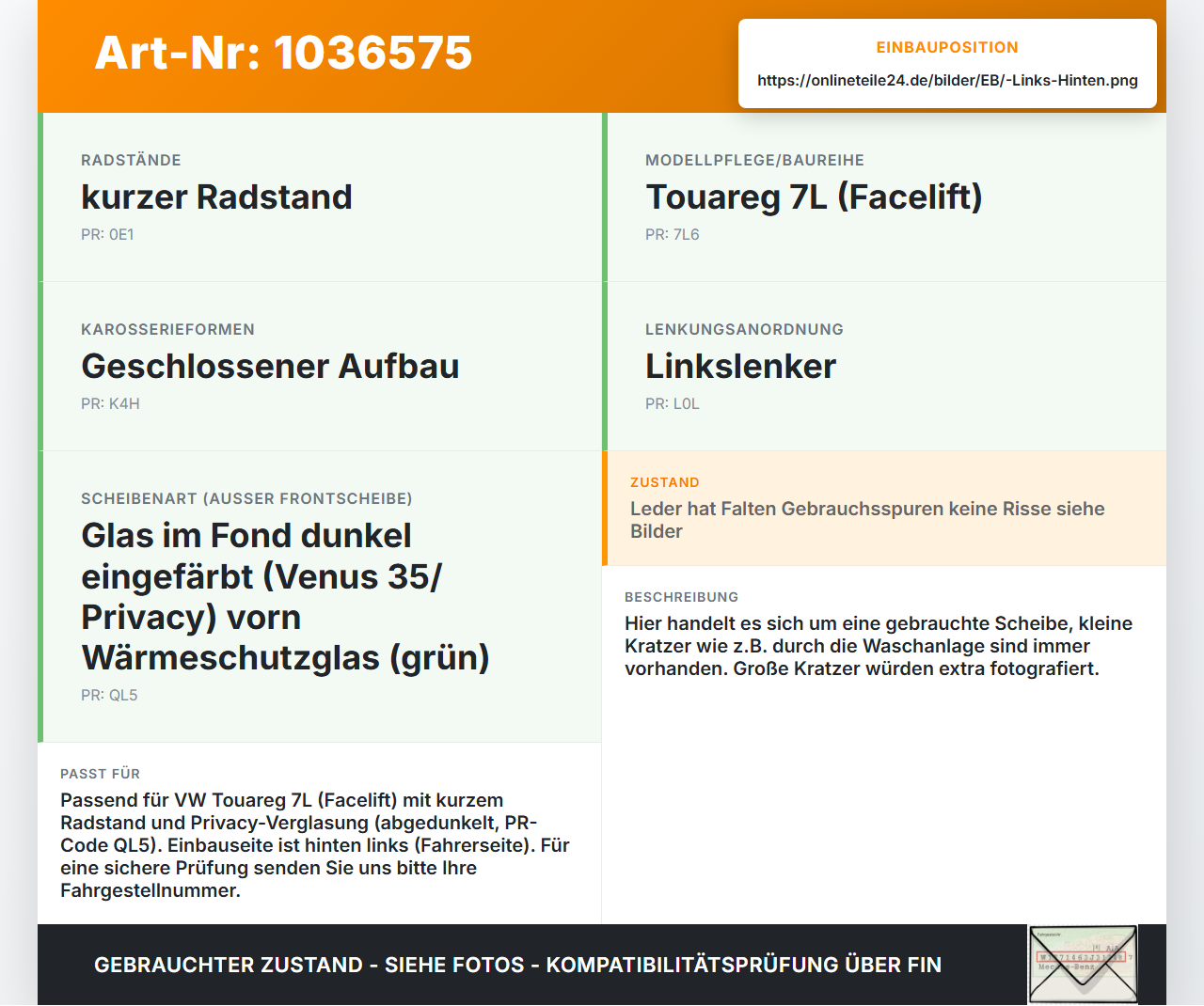
Task: Click the ZUSTAND label
Action: pos(665,482)
